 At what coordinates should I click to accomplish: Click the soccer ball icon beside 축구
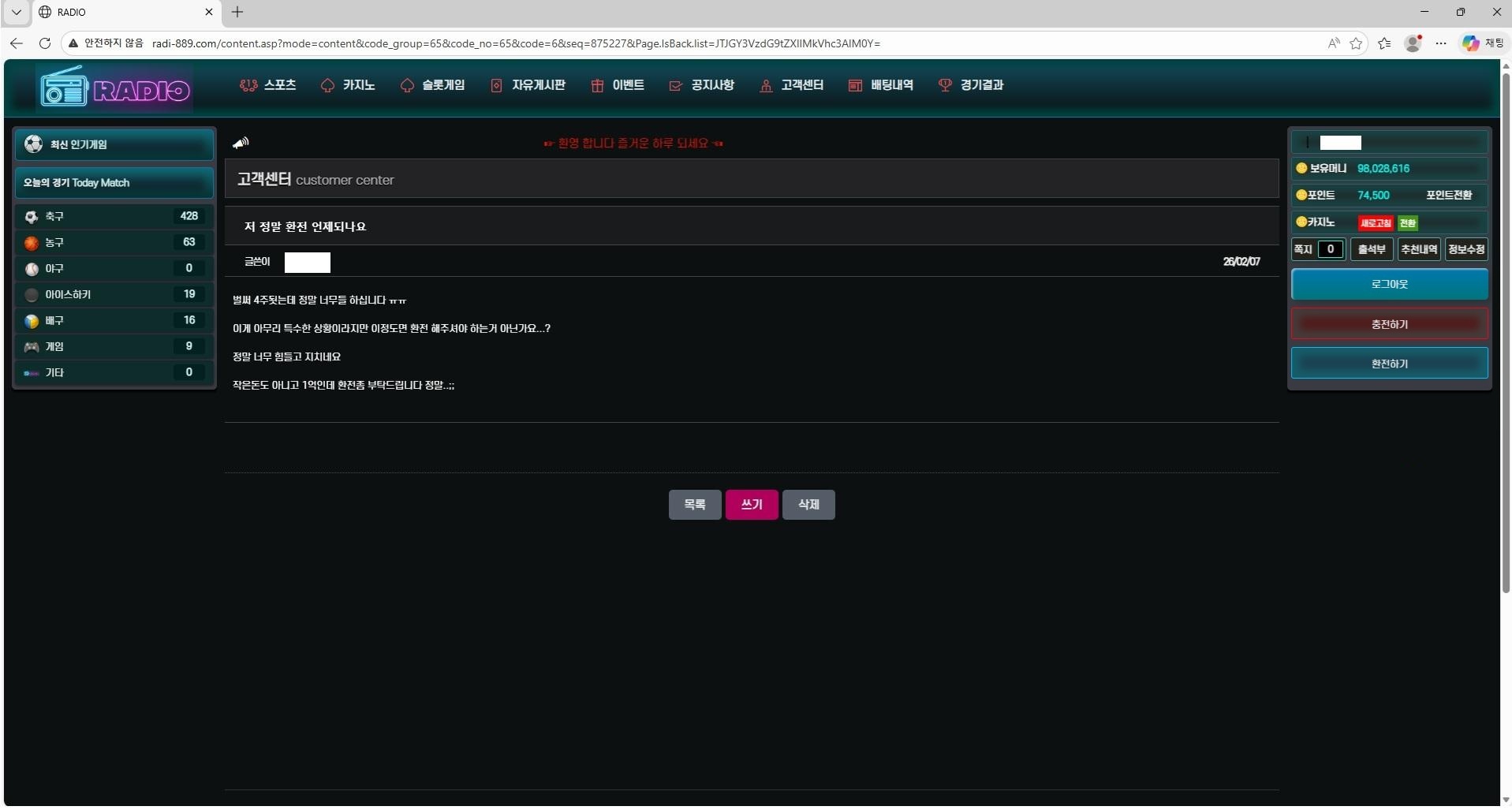32,217
